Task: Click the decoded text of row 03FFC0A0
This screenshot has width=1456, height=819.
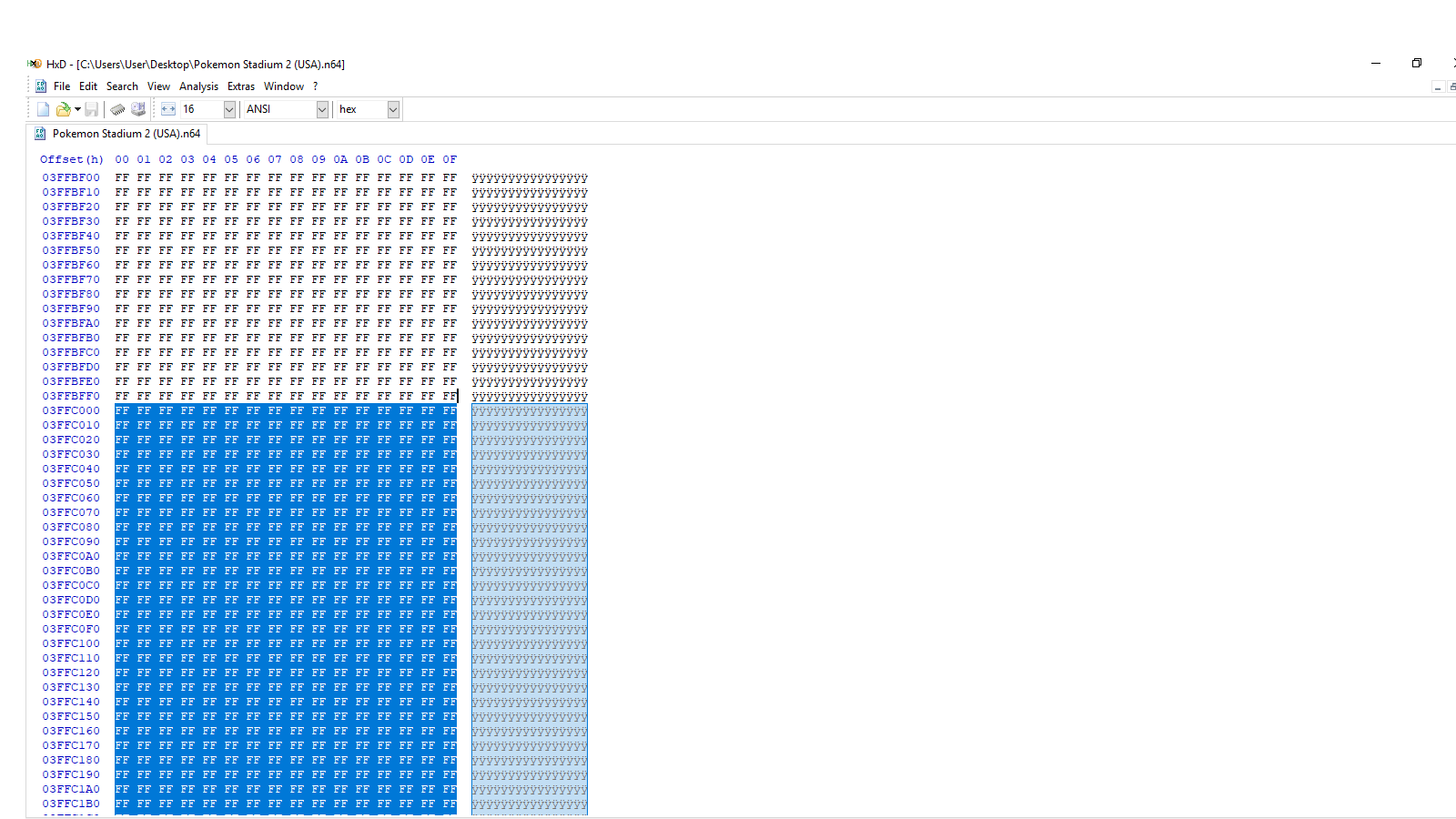Action: tap(530, 556)
